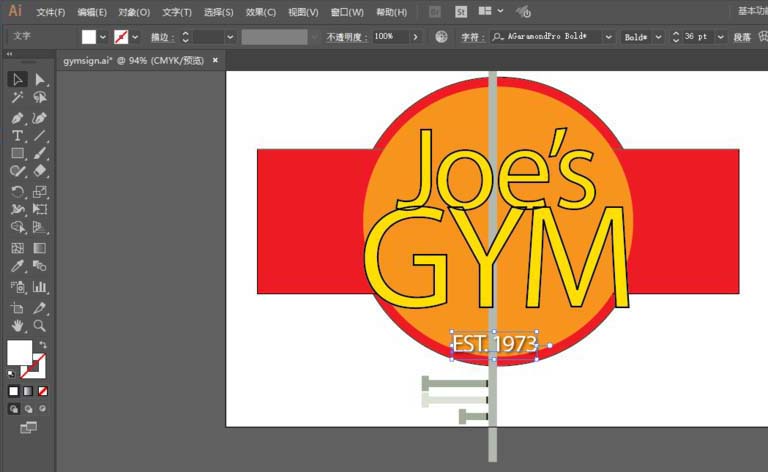Open the 文件(F) menu
Viewport: 768px width, 472px height.
point(51,12)
